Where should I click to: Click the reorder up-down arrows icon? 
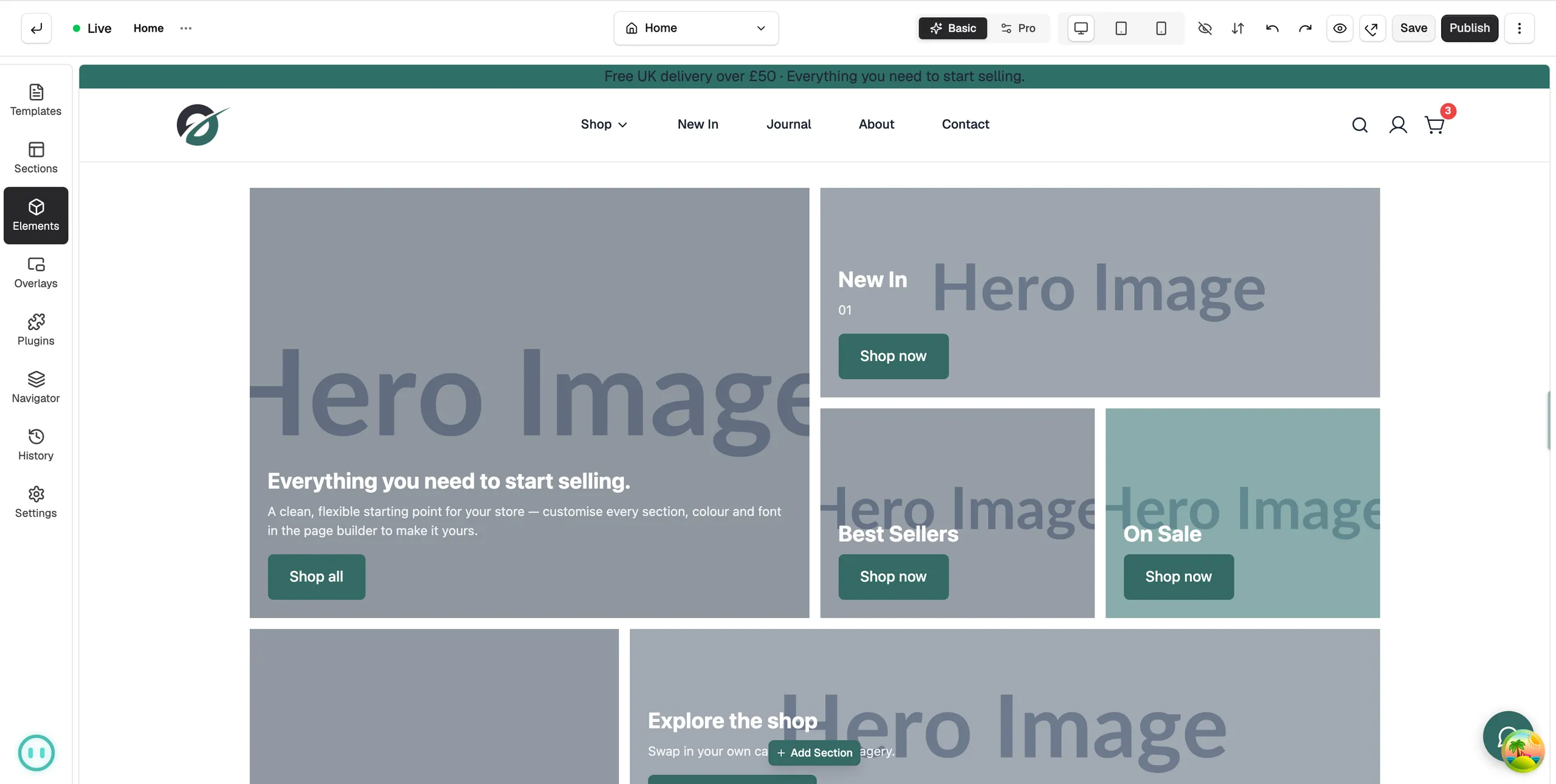pos(1238,28)
